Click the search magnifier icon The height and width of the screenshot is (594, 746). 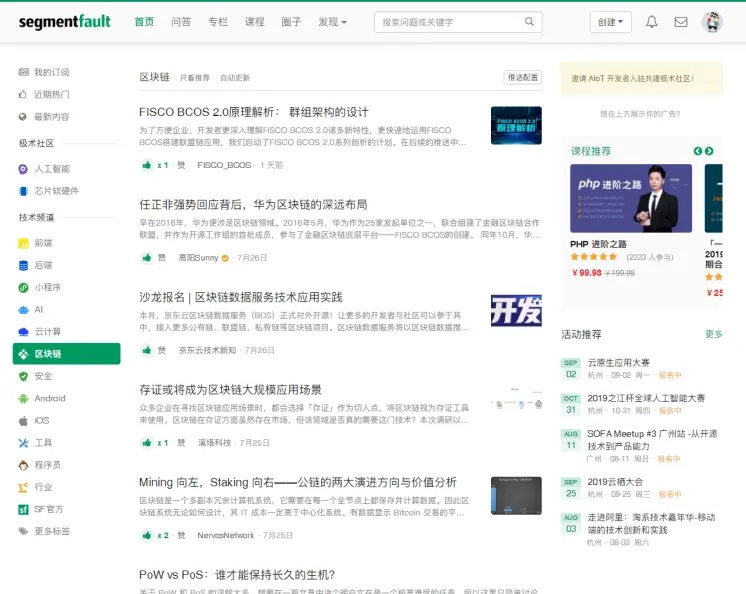point(529,22)
